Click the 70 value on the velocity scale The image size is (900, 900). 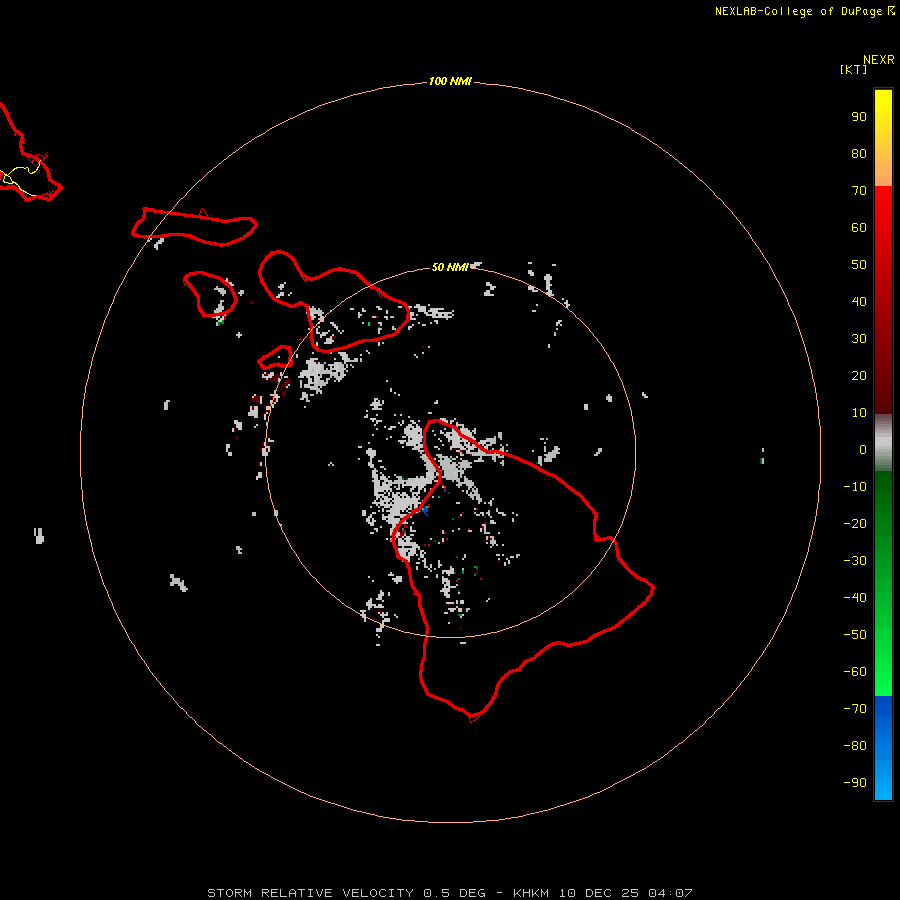click(x=859, y=191)
